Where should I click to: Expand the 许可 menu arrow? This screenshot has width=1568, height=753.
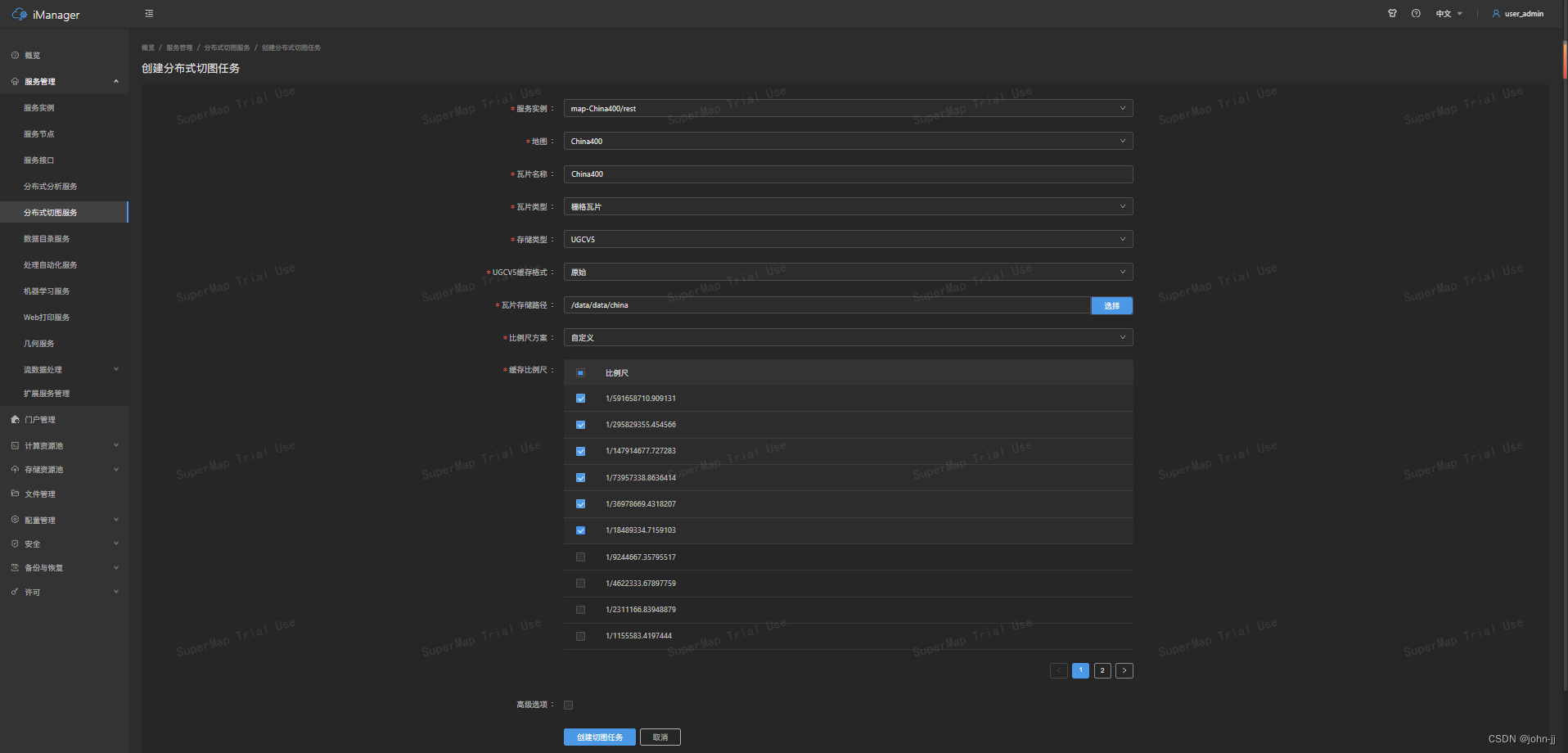116,592
